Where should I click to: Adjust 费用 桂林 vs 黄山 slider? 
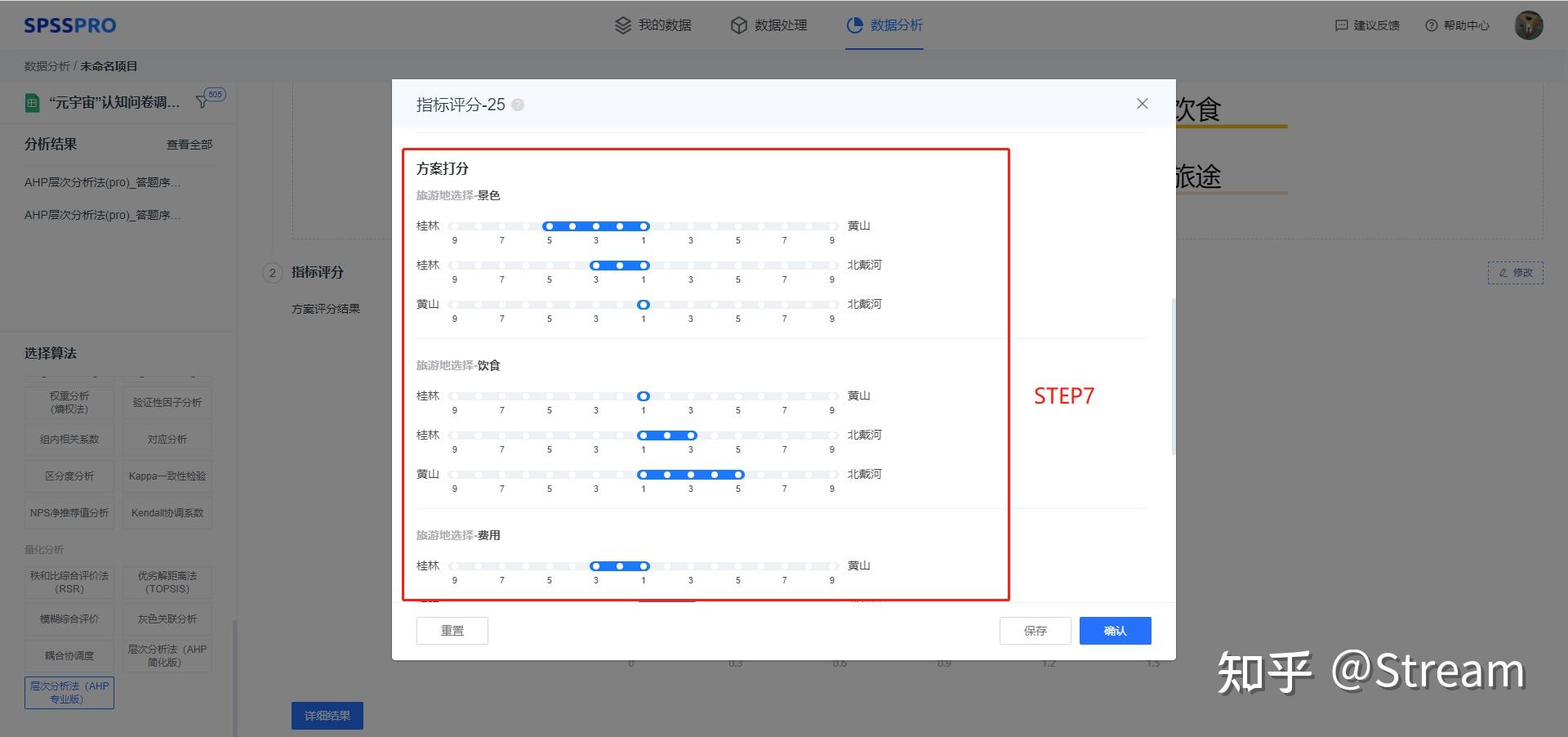[644, 566]
